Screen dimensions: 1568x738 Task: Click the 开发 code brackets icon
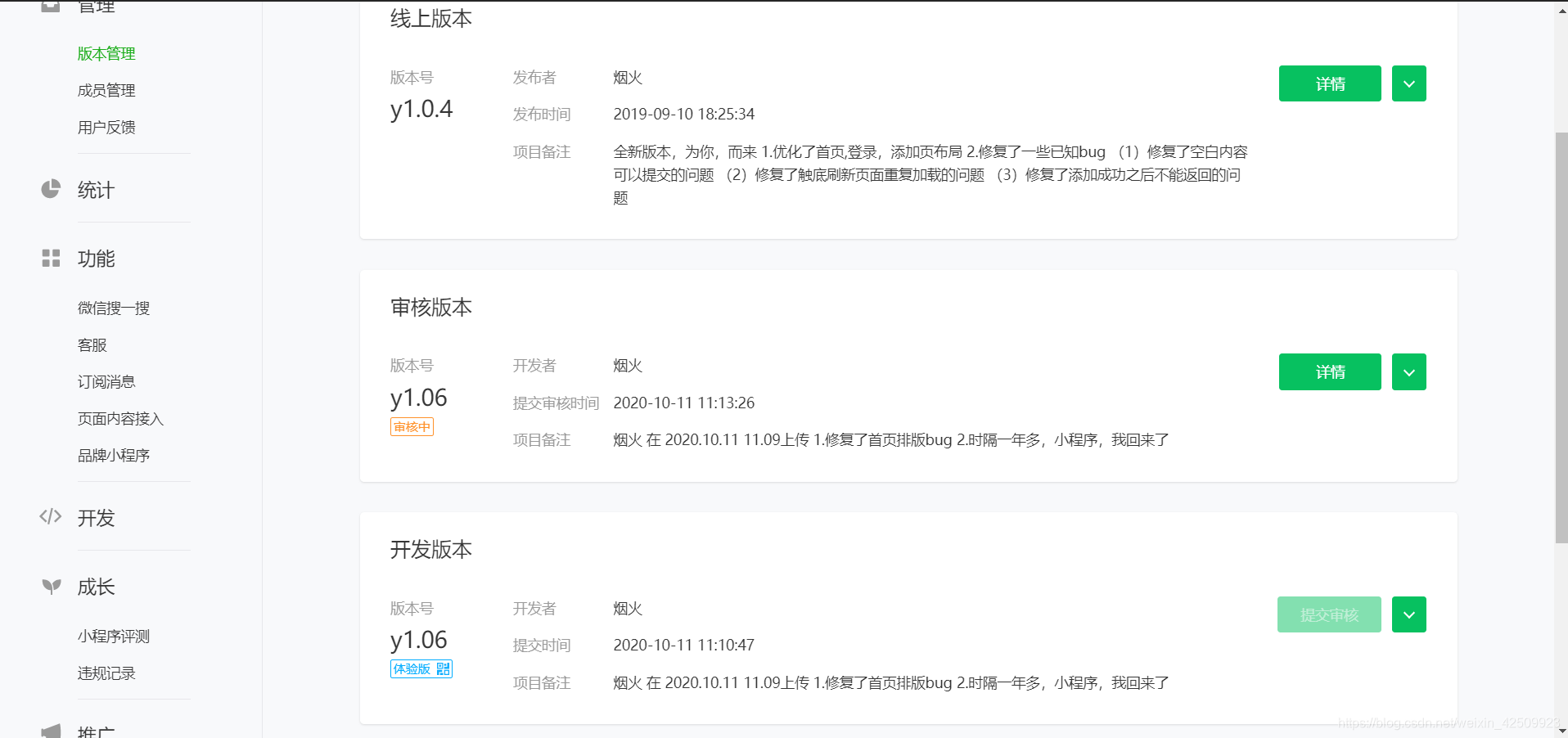pos(51,516)
